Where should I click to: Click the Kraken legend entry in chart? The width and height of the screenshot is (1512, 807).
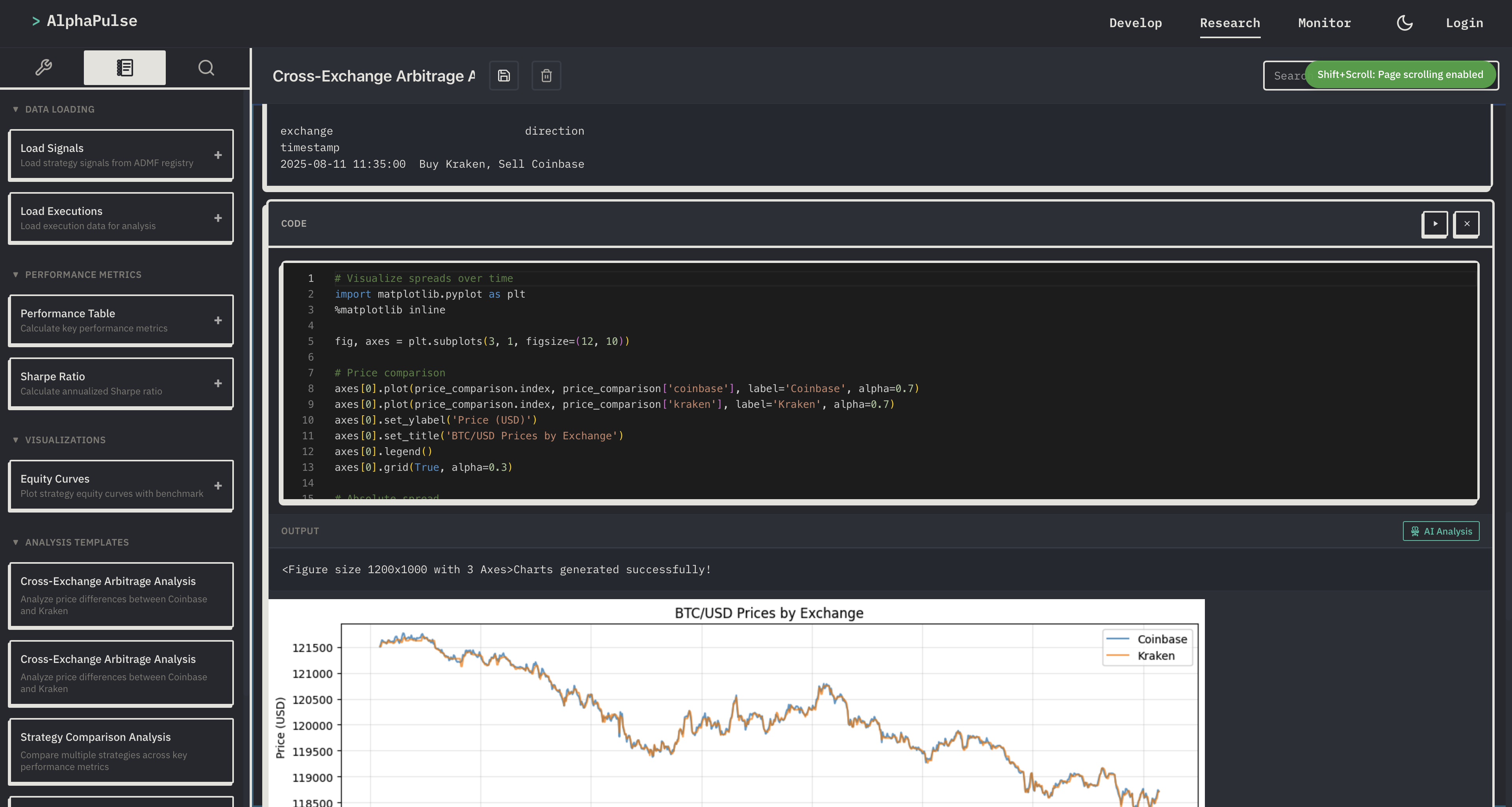tap(1140, 655)
